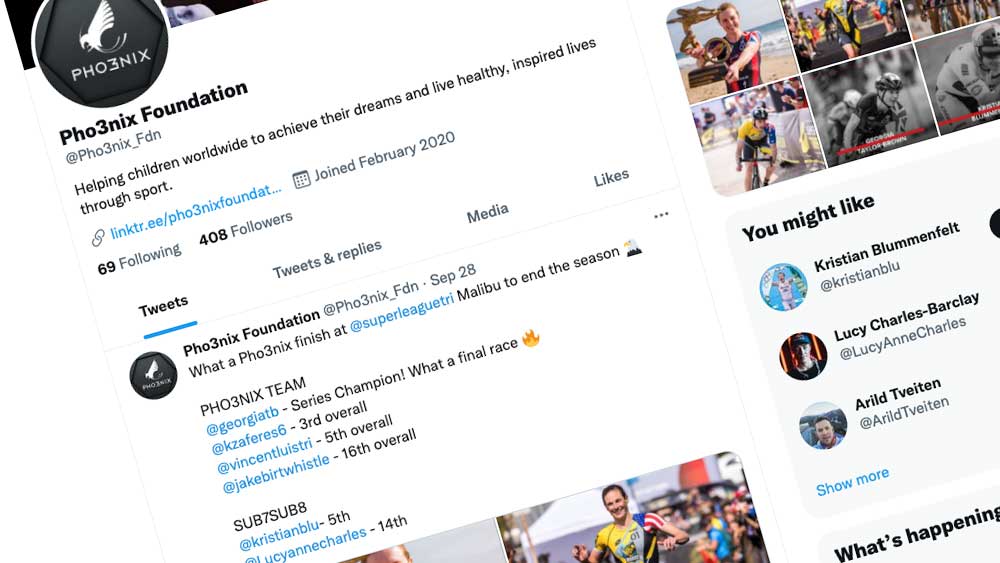Screen dimensions: 1000x563
Task: Open the linktr.ee/pho3nixfoundat... link
Action: [196, 212]
